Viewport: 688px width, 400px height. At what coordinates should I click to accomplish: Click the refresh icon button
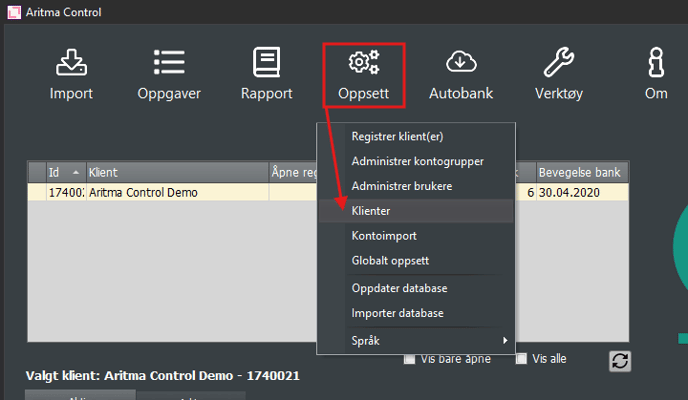pyautogui.click(x=620, y=361)
